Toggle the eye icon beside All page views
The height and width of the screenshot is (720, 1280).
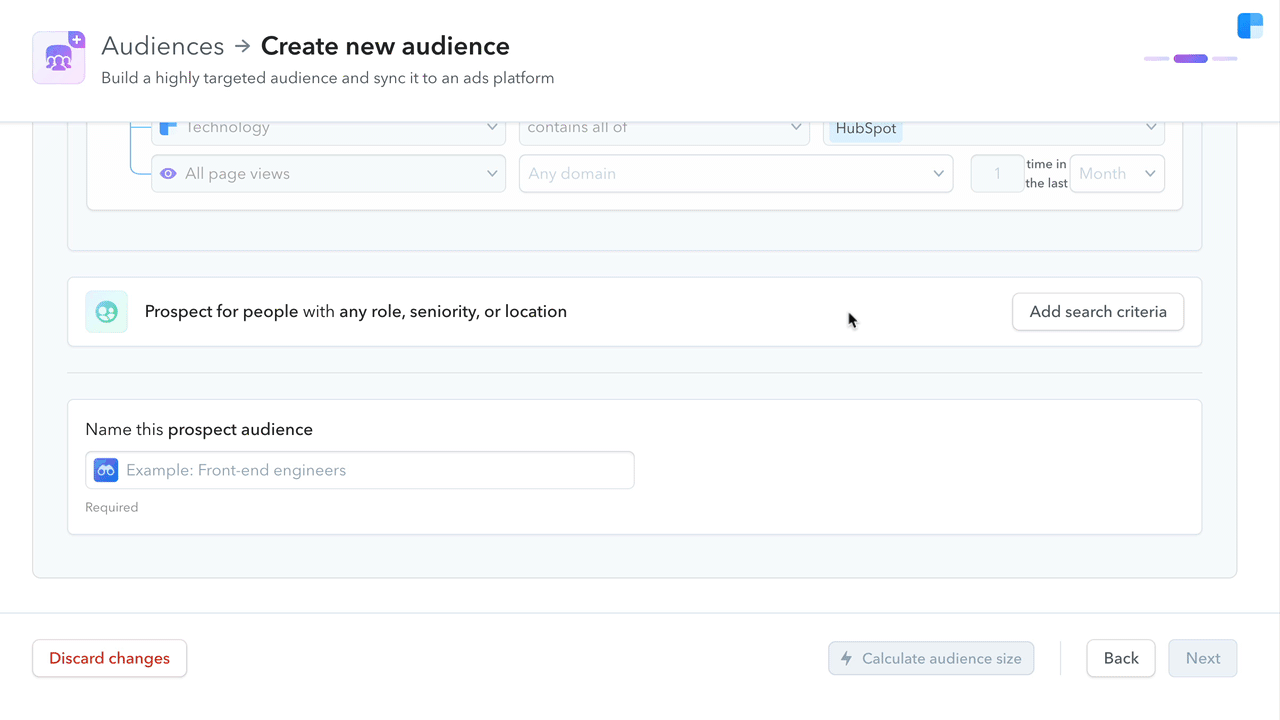[167, 173]
